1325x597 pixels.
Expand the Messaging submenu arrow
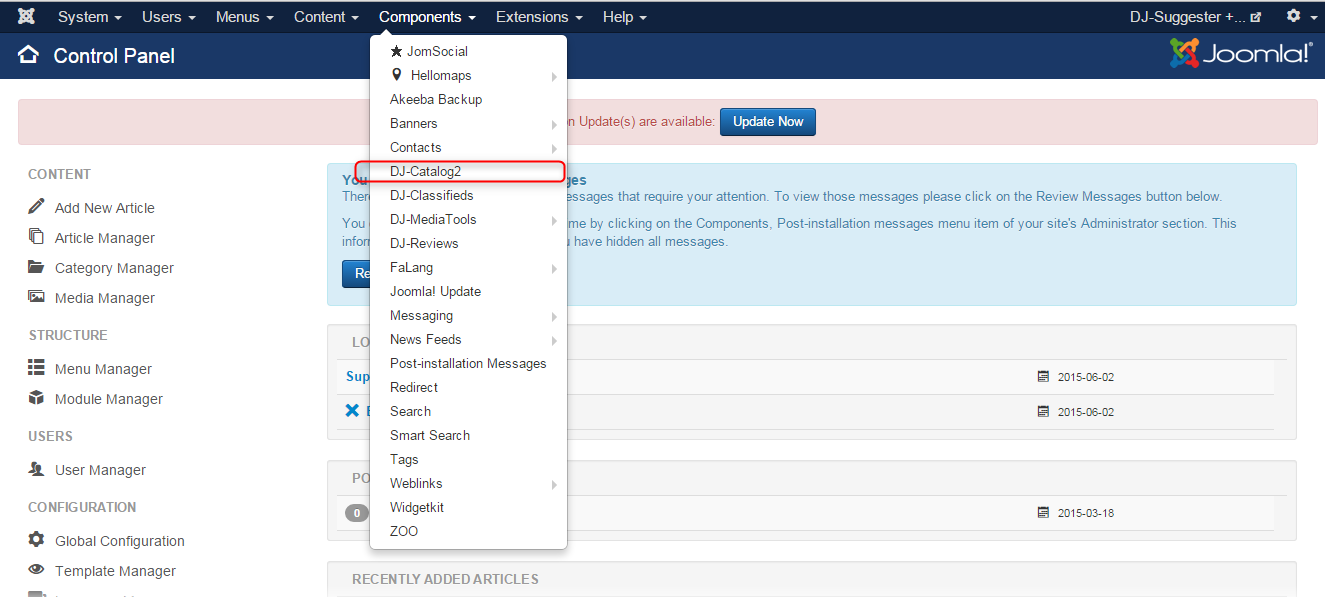click(554, 316)
